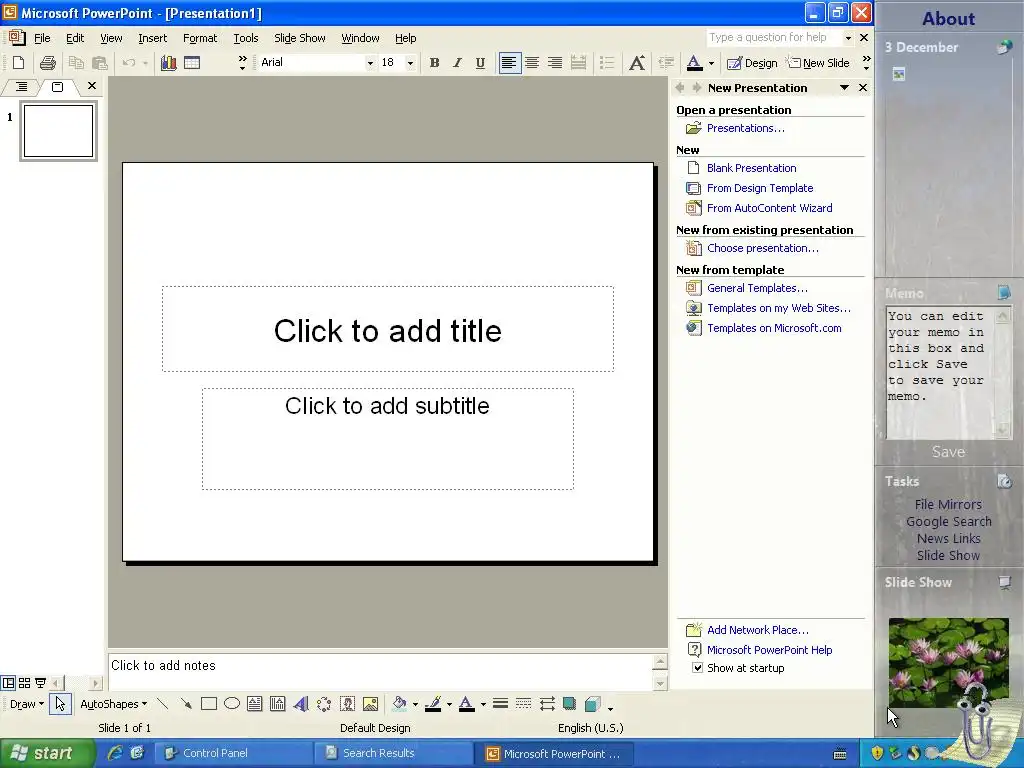This screenshot has height=768, width=1024.
Task: Click the Blank Presentation link
Action: [x=751, y=168]
